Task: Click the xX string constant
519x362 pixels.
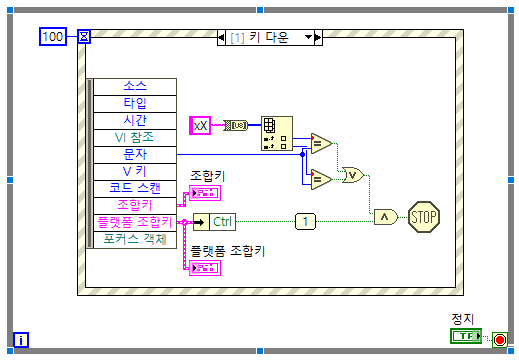Action: (x=200, y=125)
